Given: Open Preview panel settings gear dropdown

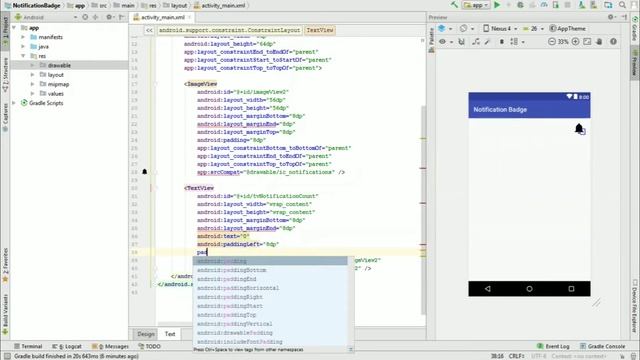Looking at the screenshot, I should pos(611,17).
